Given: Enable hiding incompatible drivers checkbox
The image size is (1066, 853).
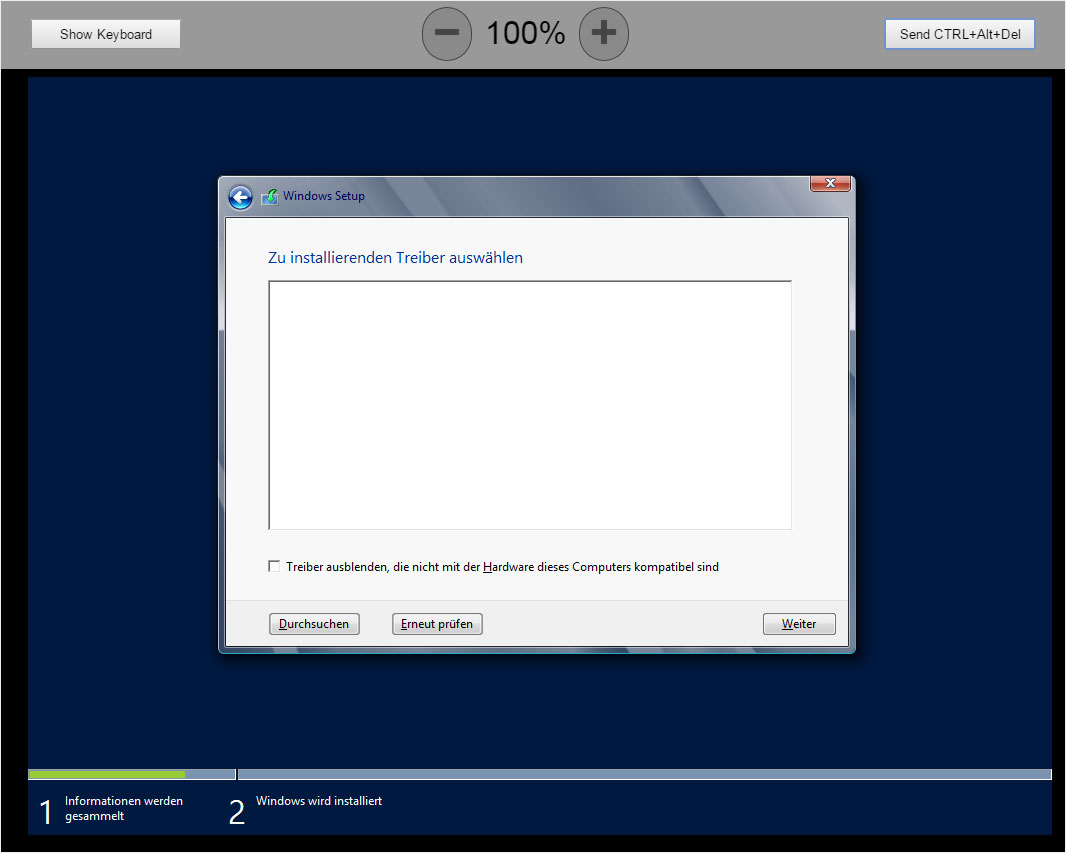Looking at the screenshot, I should (274, 566).
